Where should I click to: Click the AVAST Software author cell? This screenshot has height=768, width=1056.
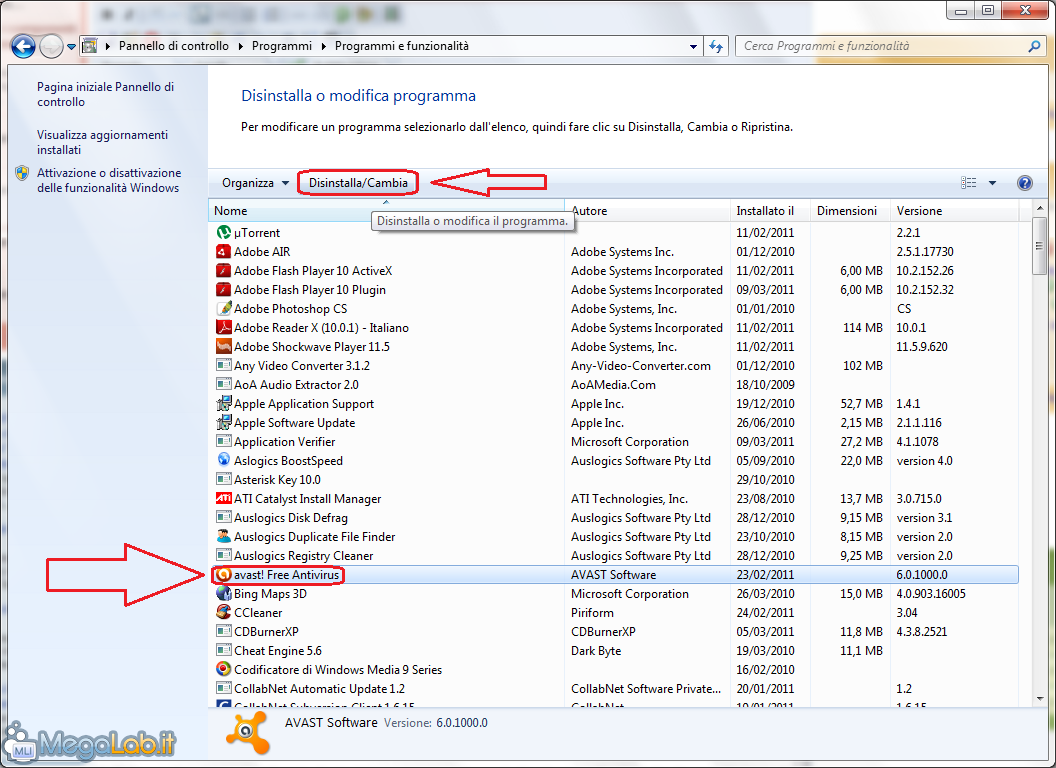tap(614, 575)
